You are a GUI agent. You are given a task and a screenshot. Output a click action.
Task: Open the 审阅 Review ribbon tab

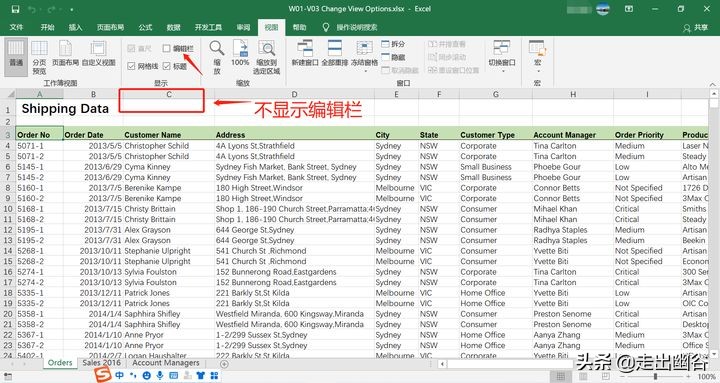coord(243,27)
